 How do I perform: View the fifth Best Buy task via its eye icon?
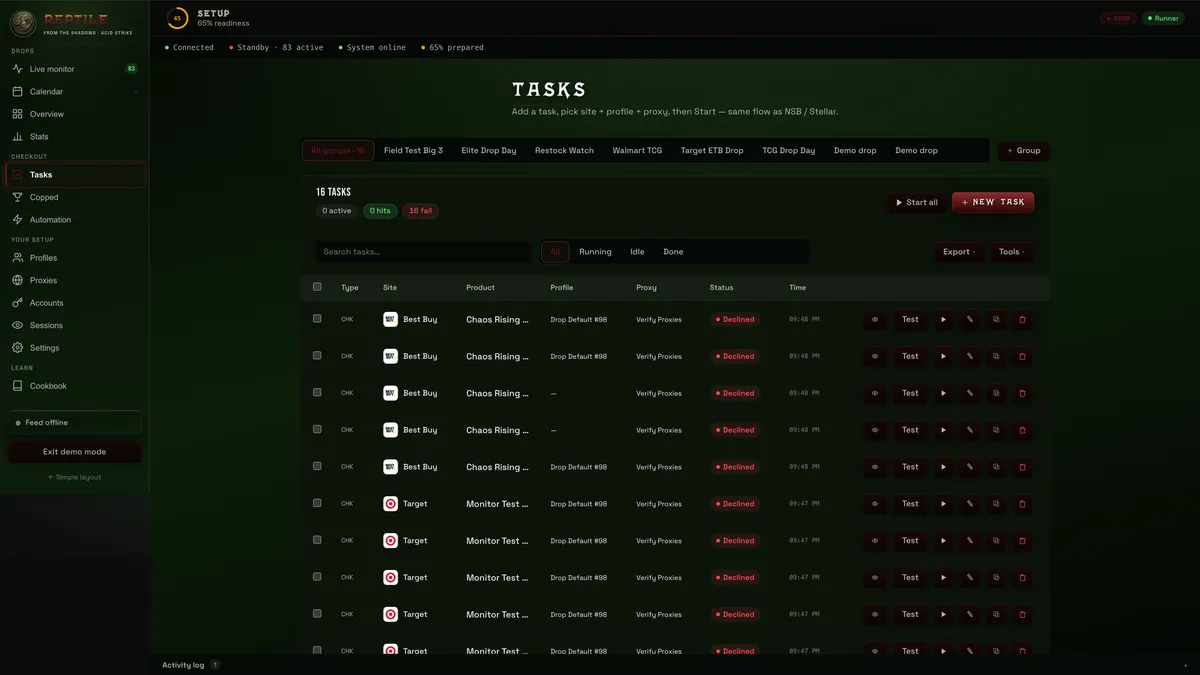875,467
